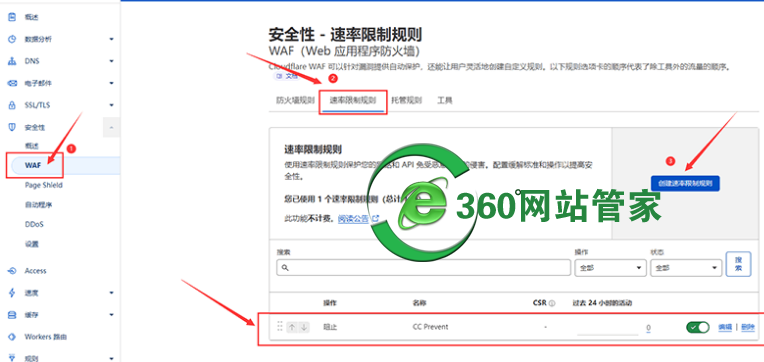The image size is (764, 362).
Task: Click the 名称 column header
Action: (x=419, y=303)
